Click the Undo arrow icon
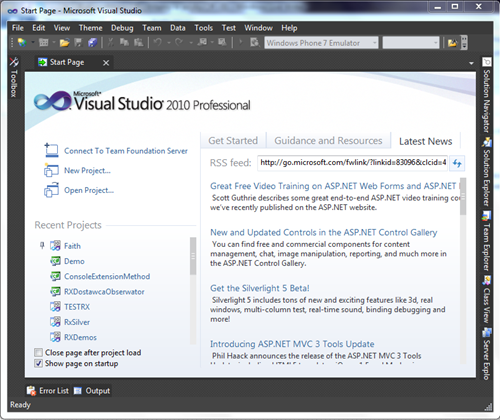Screen dimensions: 500x420 point(158,42)
